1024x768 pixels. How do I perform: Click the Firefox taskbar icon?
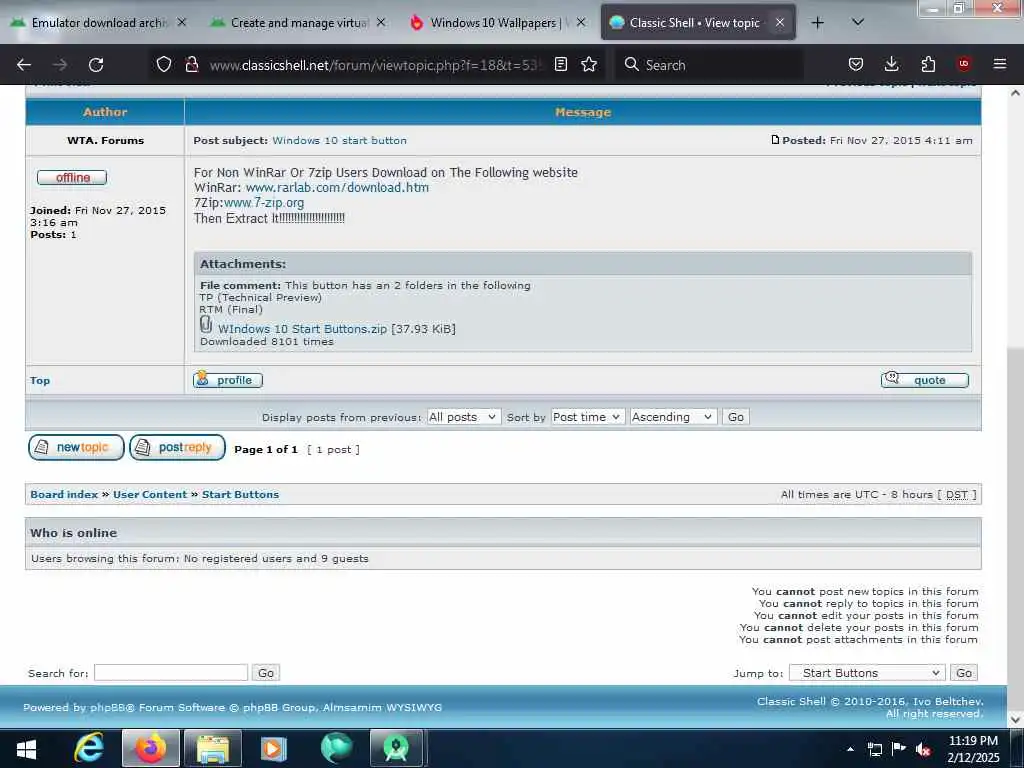[151, 748]
